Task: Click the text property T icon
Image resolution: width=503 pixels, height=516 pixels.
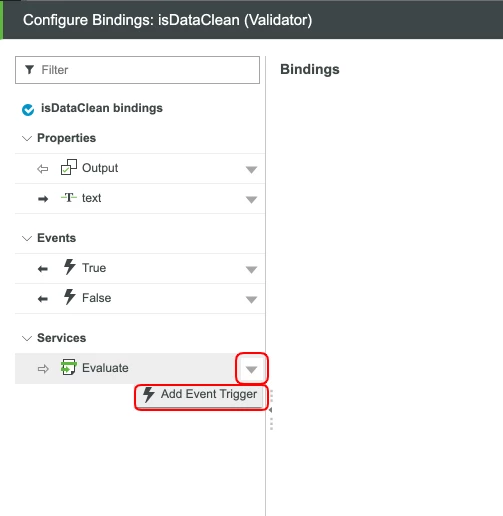Action: tap(69, 198)
